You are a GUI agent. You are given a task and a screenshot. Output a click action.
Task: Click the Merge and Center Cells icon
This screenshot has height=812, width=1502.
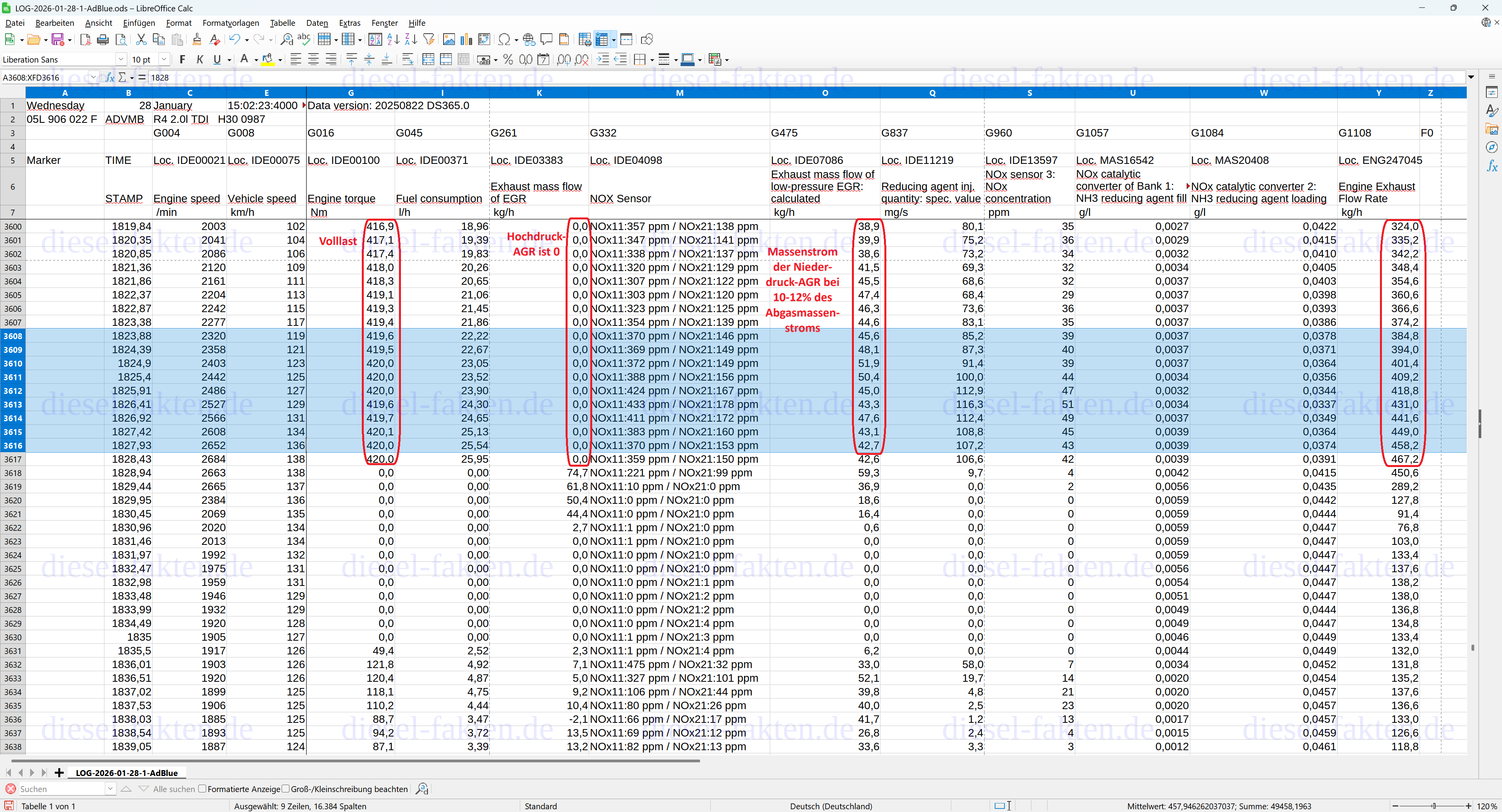point(428,59)
